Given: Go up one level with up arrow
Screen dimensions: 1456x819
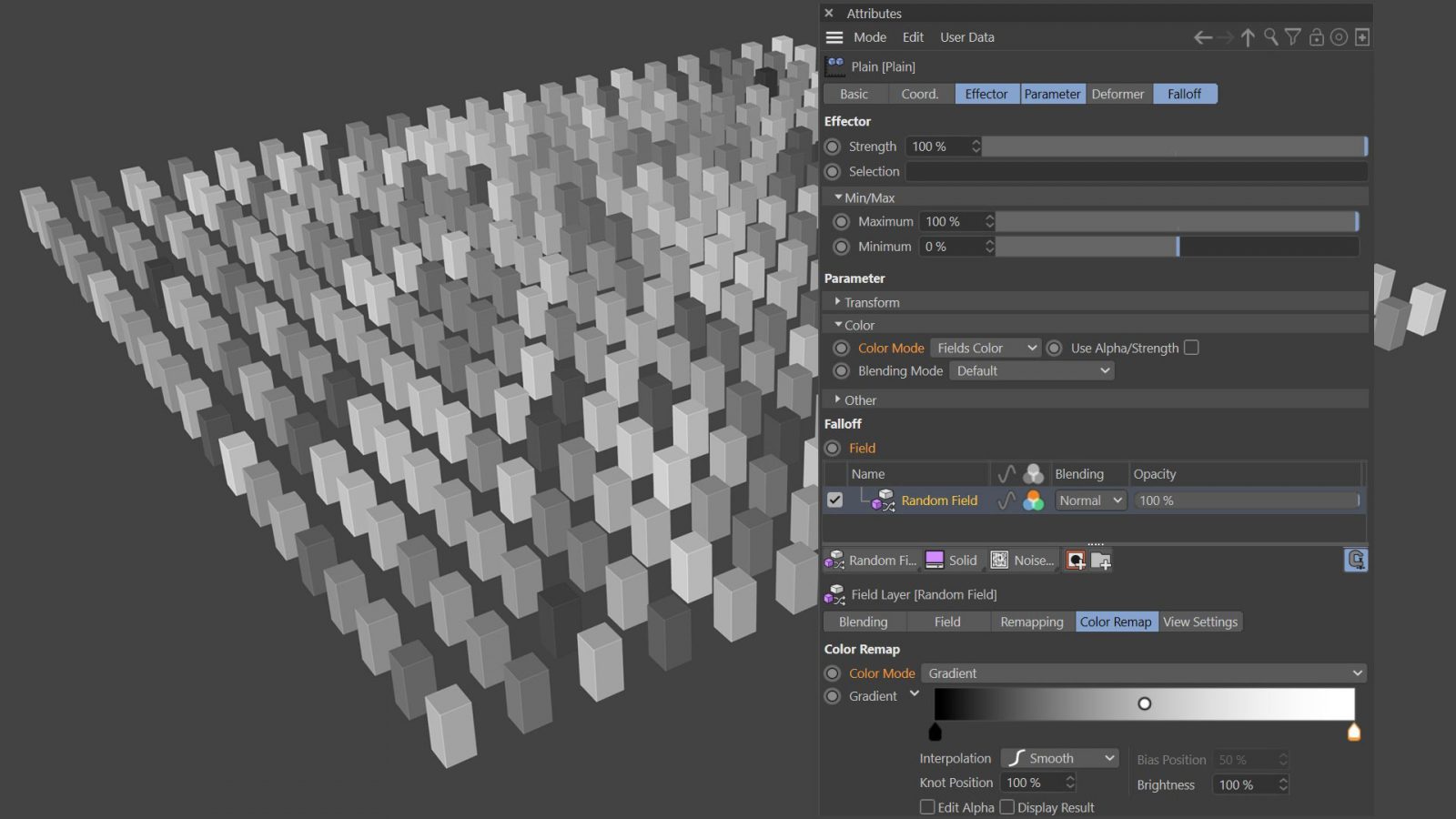Looking at the screenshot, I should 1248,37.
